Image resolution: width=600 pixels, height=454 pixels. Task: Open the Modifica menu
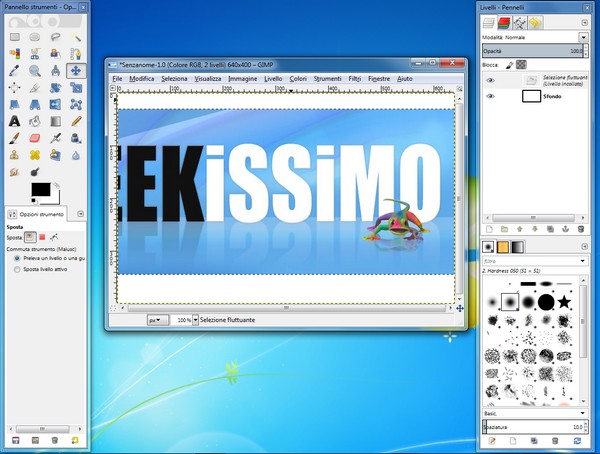pyautogui.click(x=142, y=79)
